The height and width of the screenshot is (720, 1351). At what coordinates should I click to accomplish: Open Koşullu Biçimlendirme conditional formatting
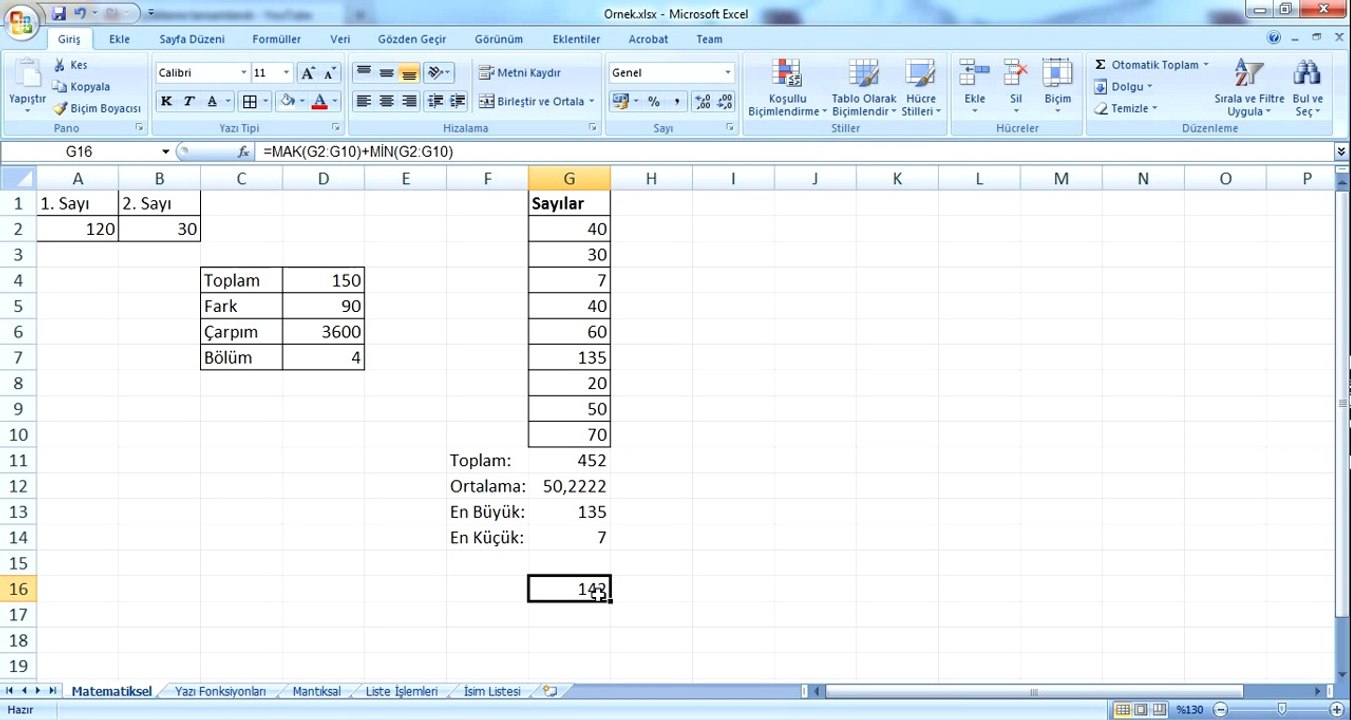coord(786,87)
